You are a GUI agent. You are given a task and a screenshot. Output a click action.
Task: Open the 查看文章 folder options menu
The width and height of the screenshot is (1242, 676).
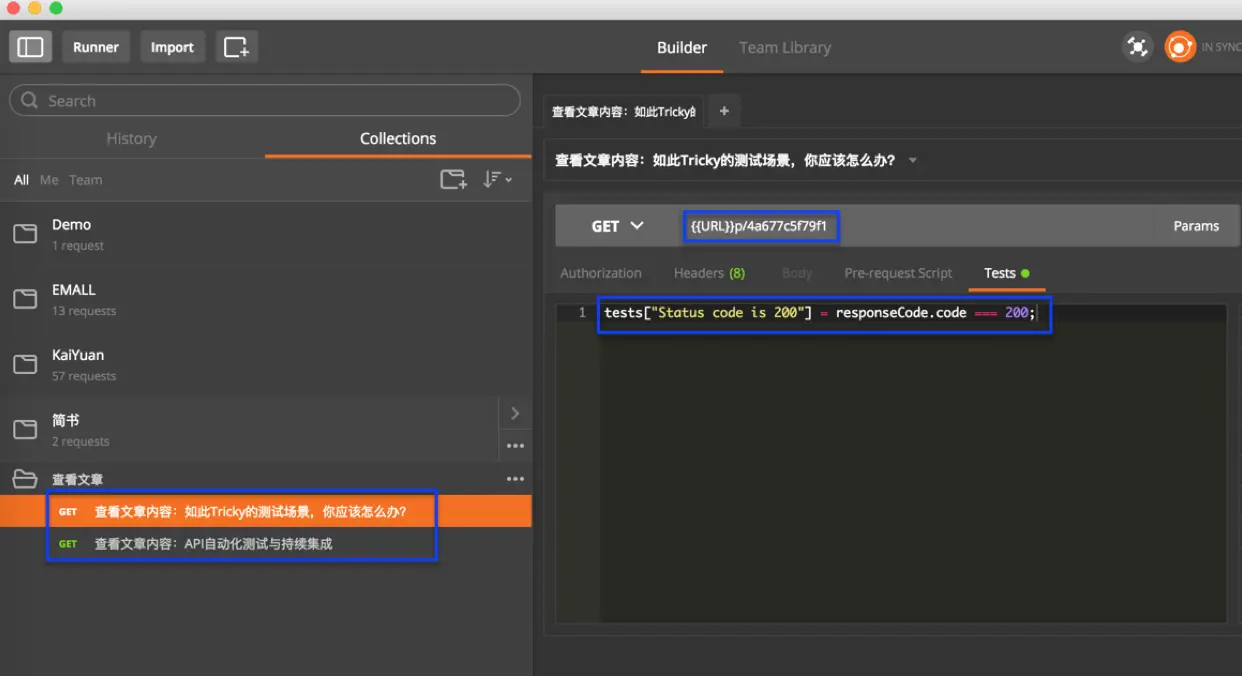point(515,479)
